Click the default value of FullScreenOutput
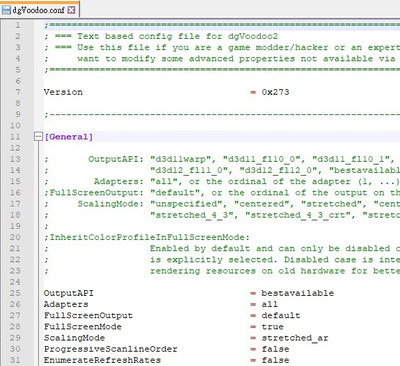 (x=281, y=315)
